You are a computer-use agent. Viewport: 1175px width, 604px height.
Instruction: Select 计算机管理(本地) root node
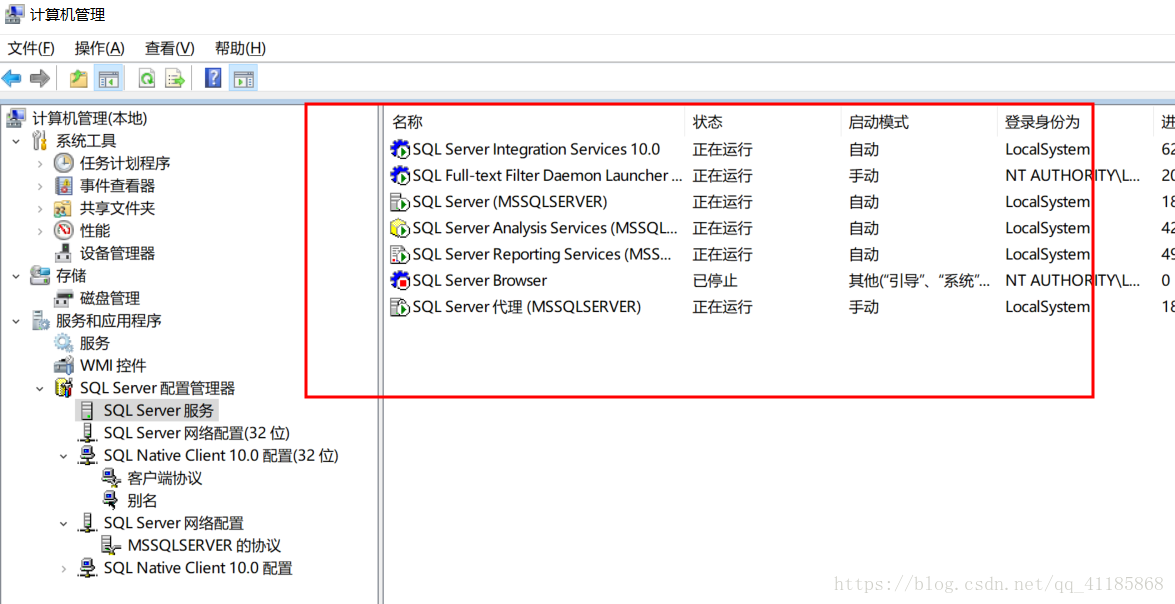[89, 118]
